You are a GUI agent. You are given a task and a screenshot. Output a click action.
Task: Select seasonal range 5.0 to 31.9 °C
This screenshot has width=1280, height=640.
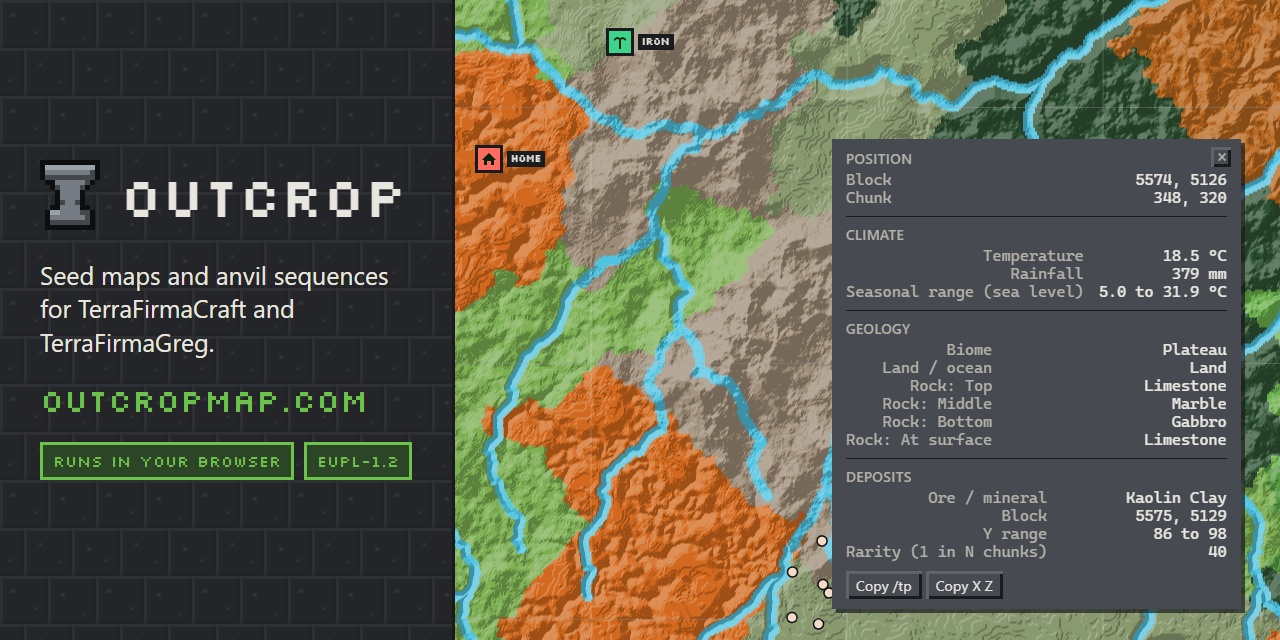click(1162, 292)
